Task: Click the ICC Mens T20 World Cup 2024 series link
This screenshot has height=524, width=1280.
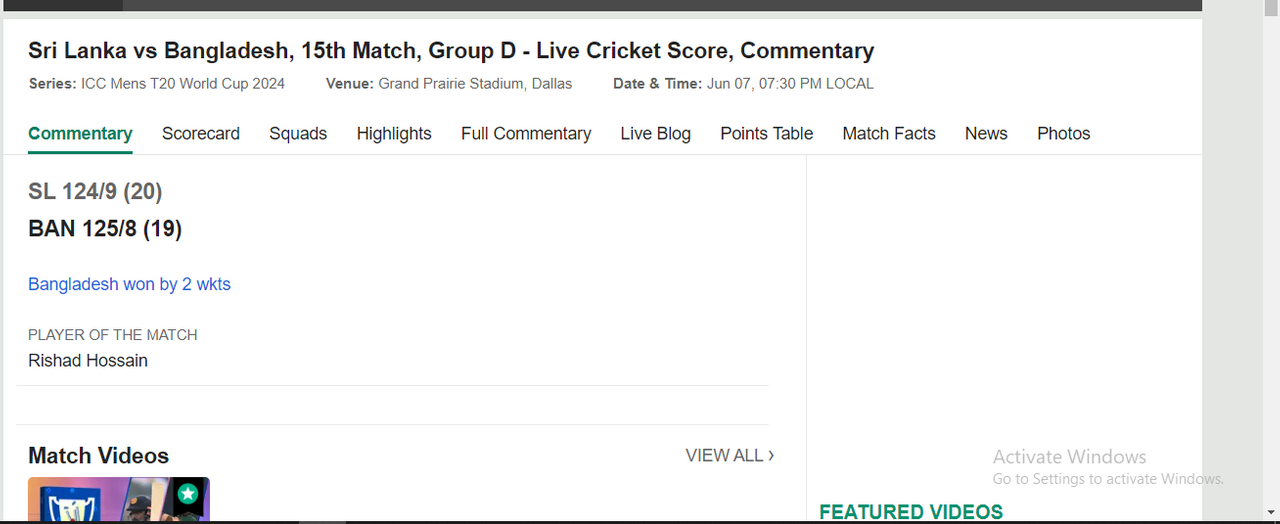Action: pyautogui.click(x=183, y=84)
